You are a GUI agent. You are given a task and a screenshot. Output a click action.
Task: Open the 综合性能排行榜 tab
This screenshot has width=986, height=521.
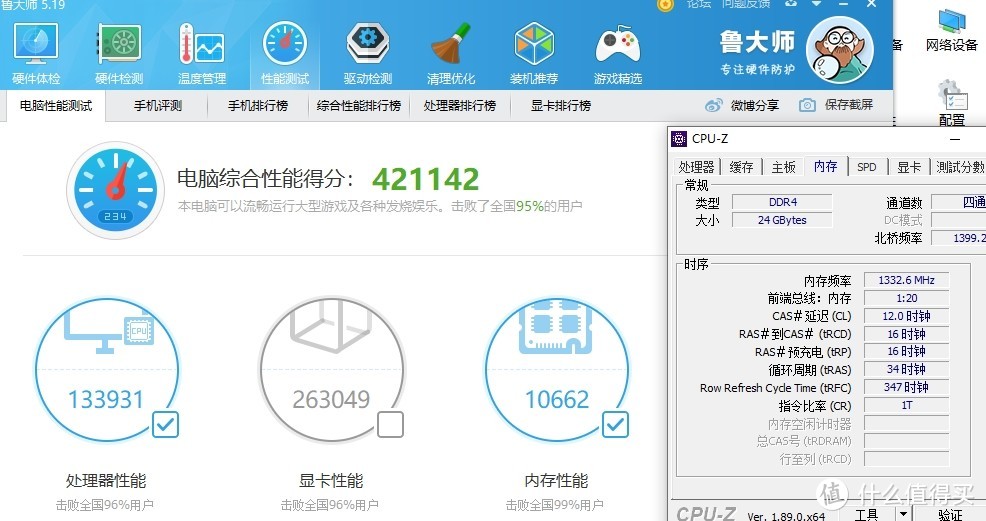tap(358, 106)
